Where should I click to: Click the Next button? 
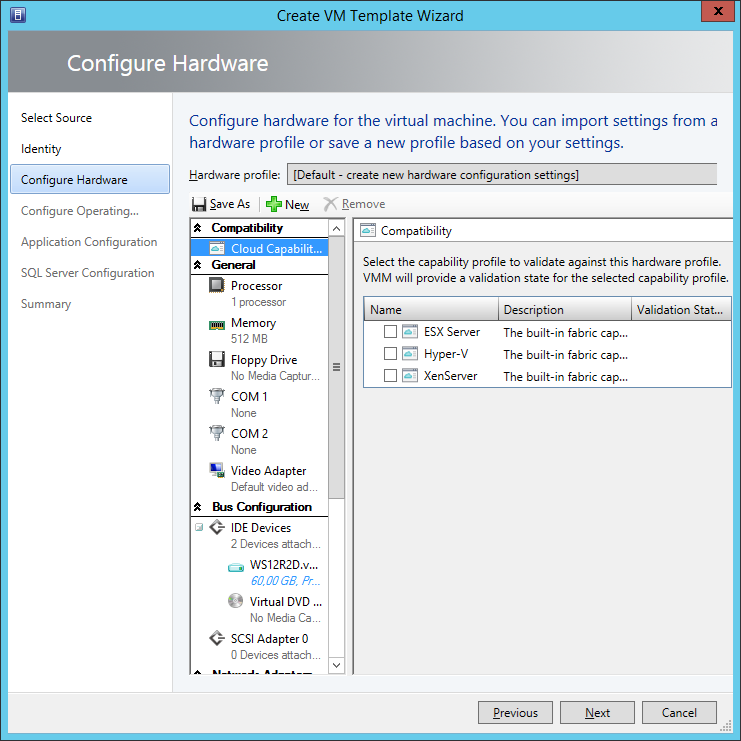(x=597, y=713)
